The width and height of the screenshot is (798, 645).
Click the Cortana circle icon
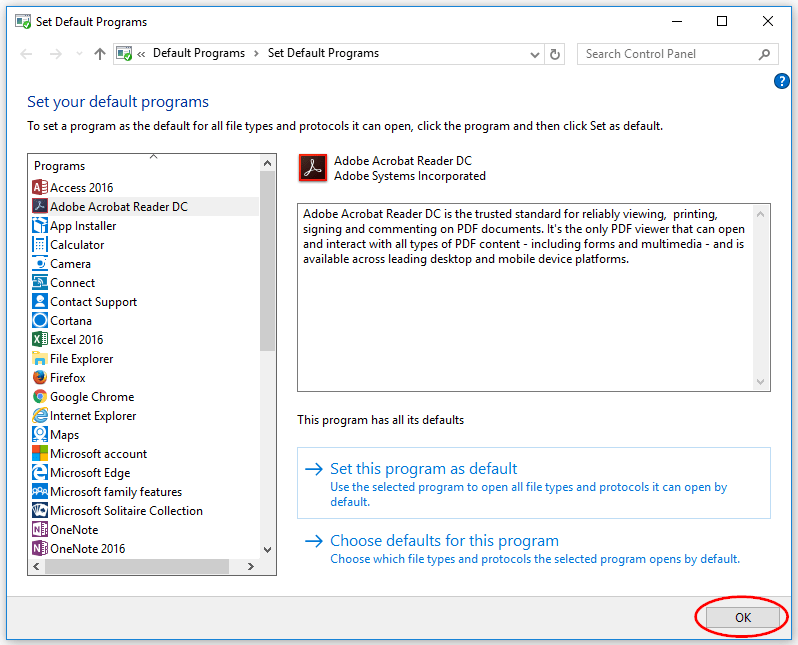tap(40, 320)
